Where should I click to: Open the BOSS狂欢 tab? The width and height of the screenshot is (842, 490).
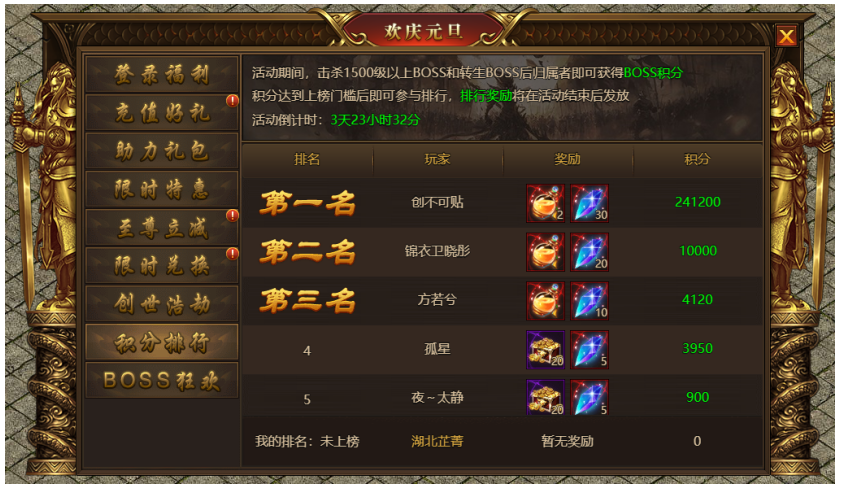162,380
